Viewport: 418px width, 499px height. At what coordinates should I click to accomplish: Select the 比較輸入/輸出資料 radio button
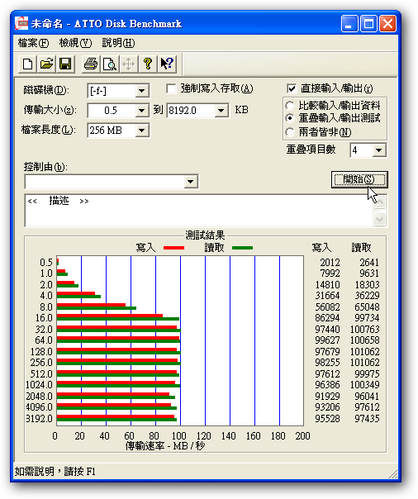[x=290, y=106]
